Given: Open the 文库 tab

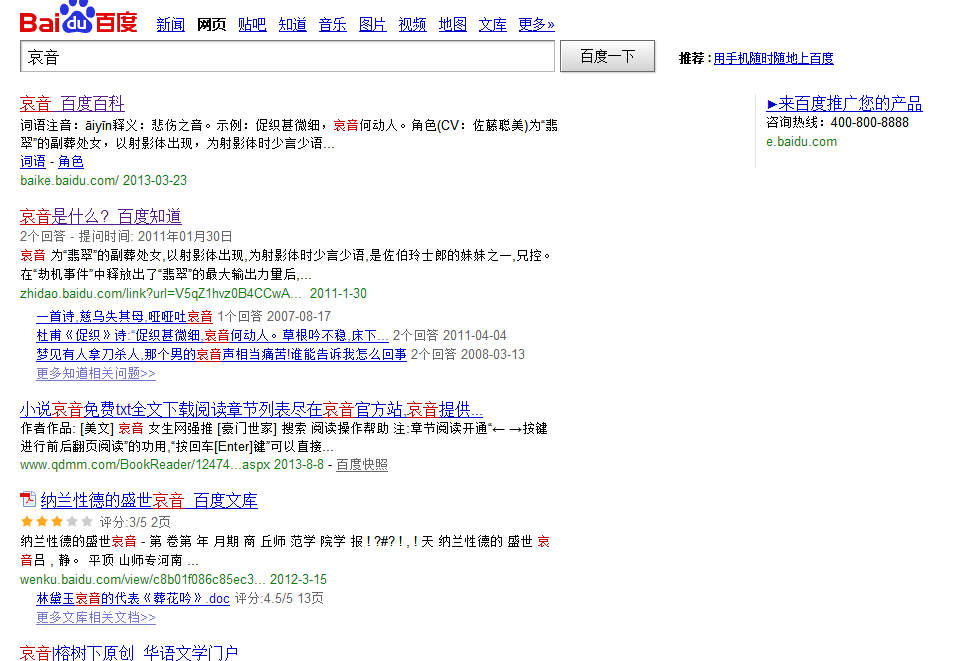Looking at the screenshot, I should (493, 25).
